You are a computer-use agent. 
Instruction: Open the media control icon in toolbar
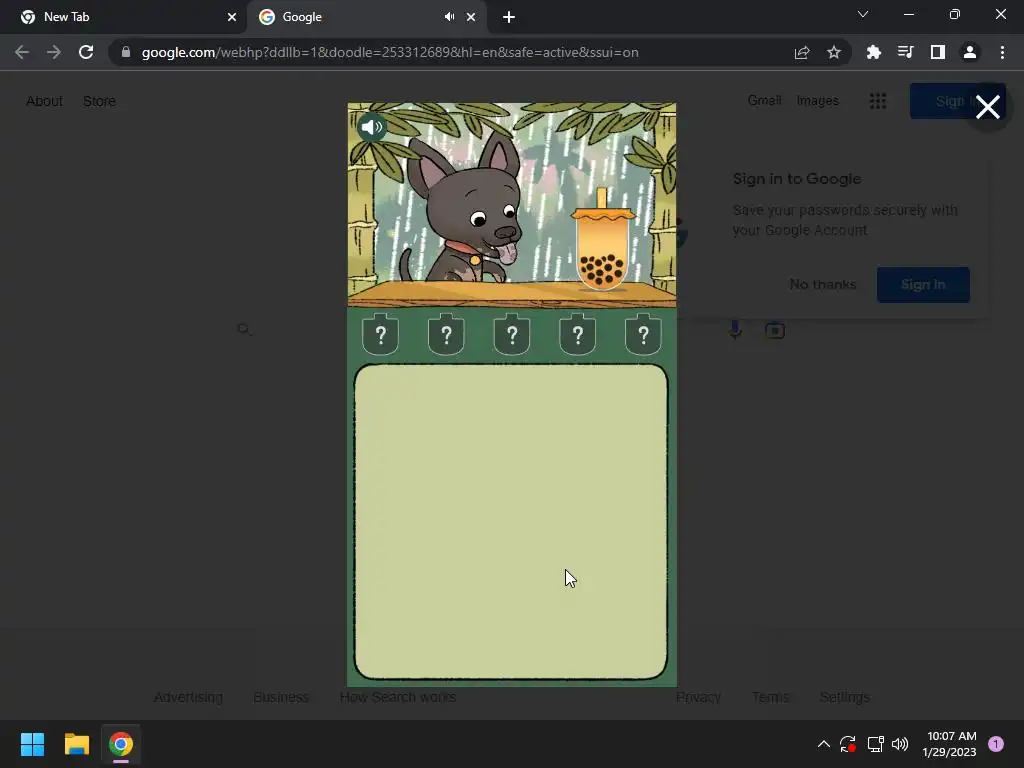(905, 52)
